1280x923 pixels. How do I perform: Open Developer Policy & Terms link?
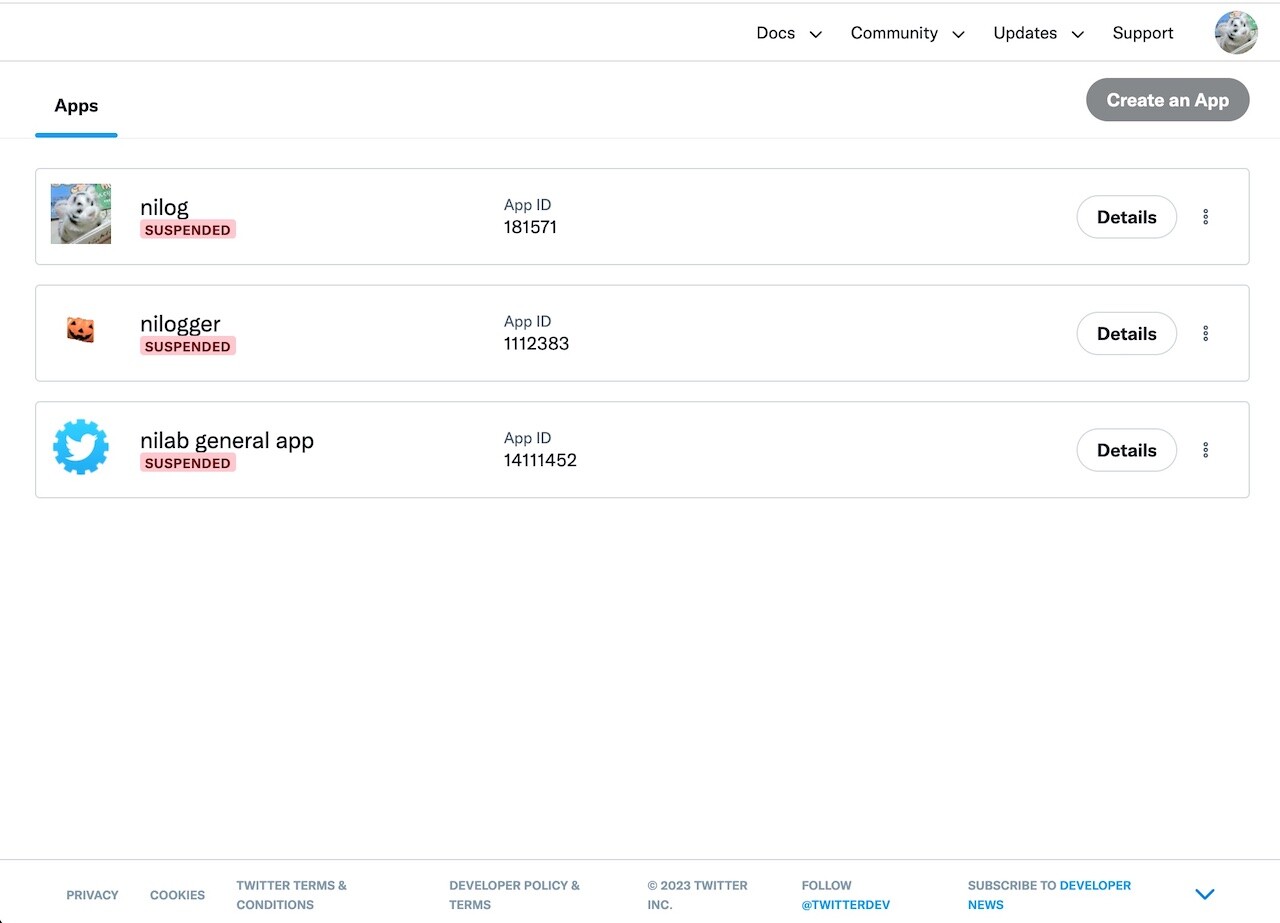[514, 895]
